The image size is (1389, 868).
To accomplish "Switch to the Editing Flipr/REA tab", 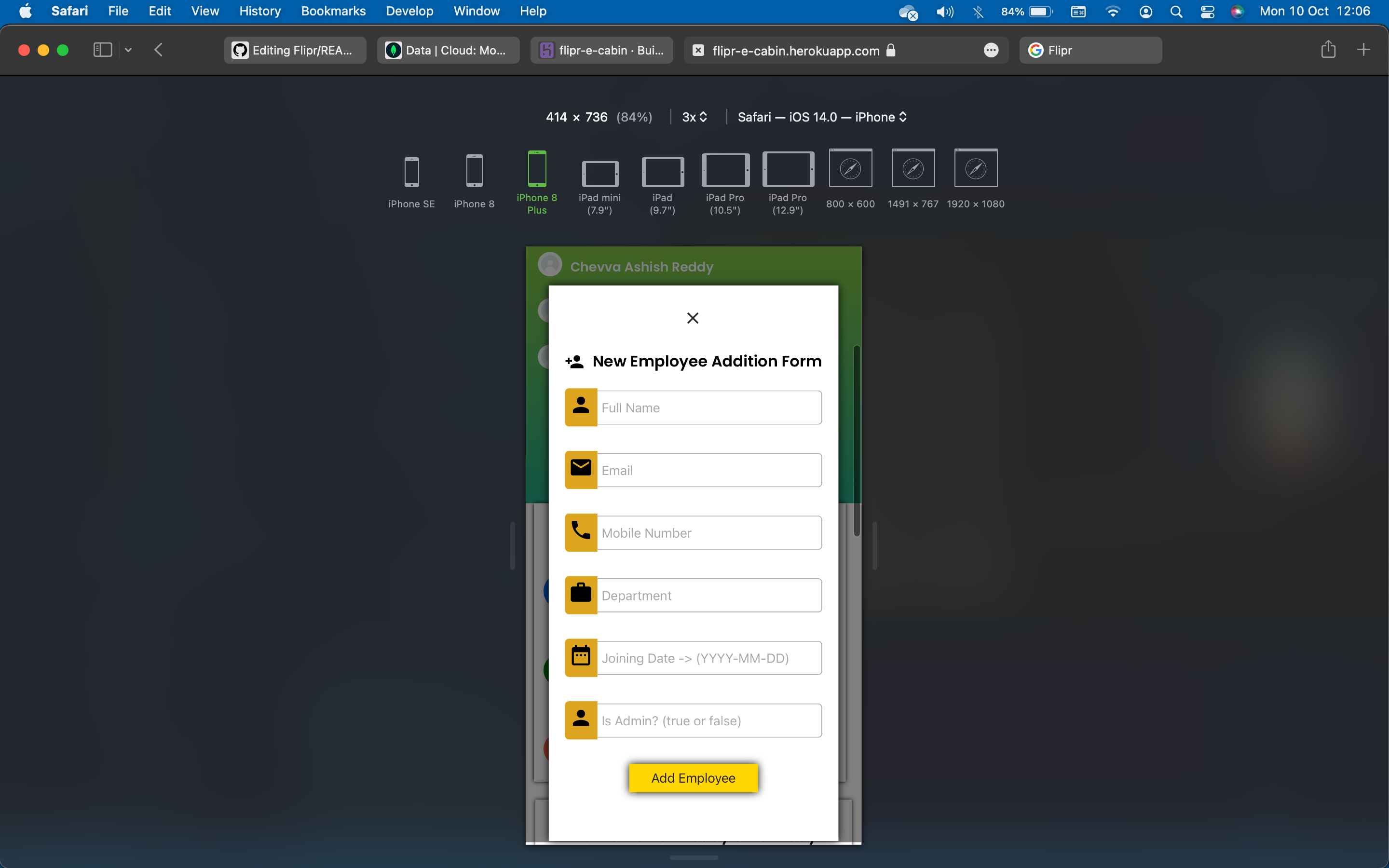I will pyautogui.click(x=295, y=50).
